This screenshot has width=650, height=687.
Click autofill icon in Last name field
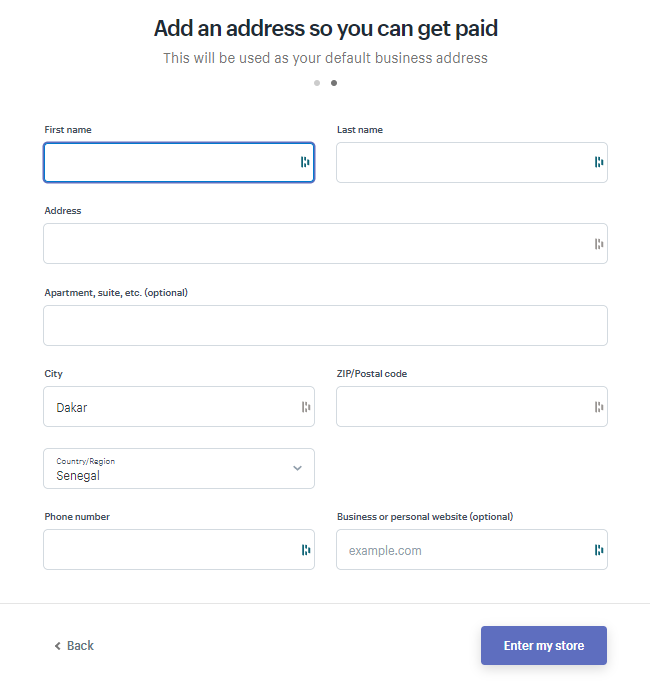click(x=599, y=162)
